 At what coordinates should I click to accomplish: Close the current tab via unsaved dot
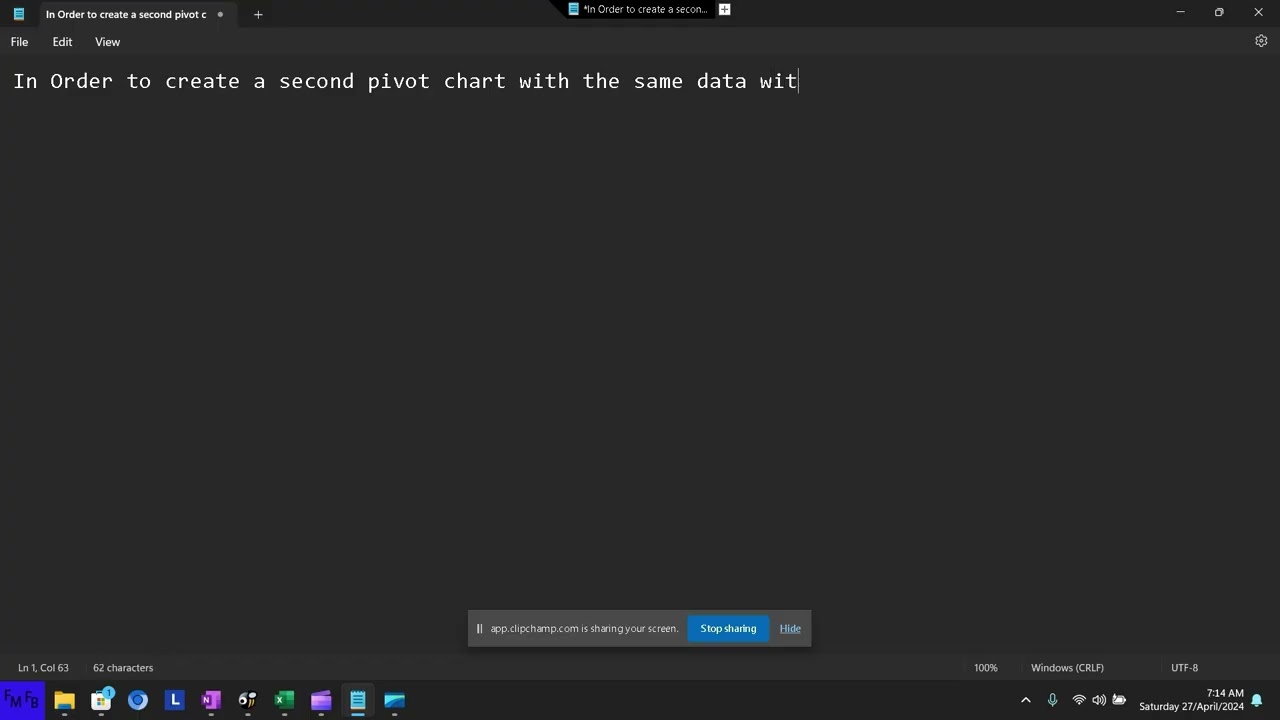pyautogui.click(x=220, y=14)
